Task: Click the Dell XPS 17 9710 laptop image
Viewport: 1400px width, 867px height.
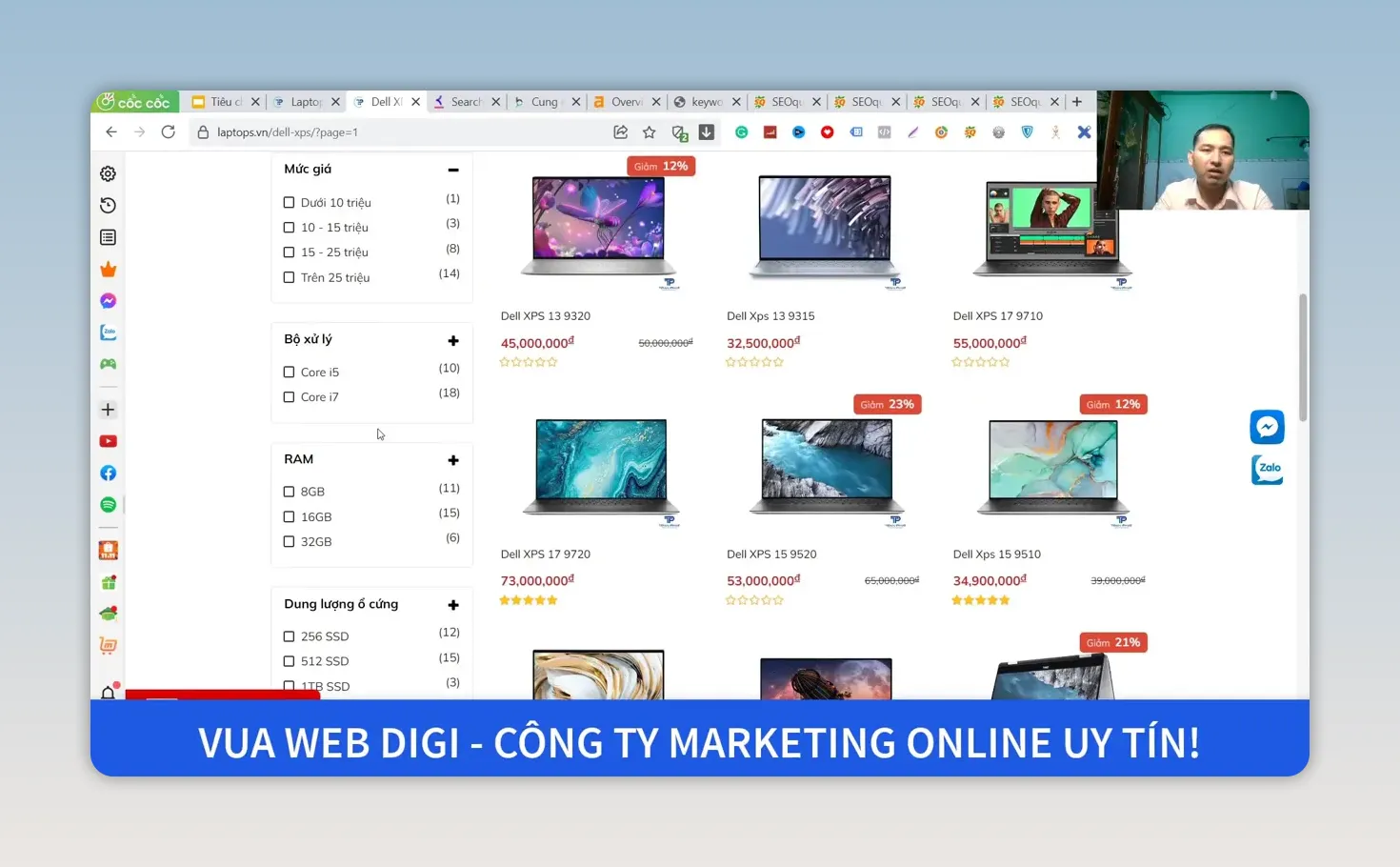Action: point(1052,232)
